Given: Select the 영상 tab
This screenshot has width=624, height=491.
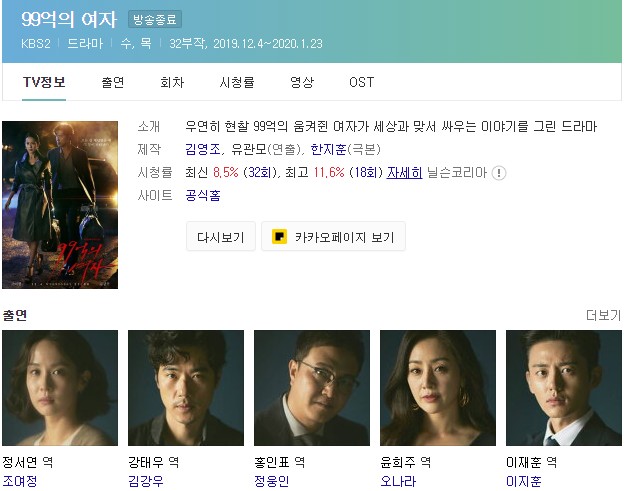Looking at the screenshot, I should (302, 82).
